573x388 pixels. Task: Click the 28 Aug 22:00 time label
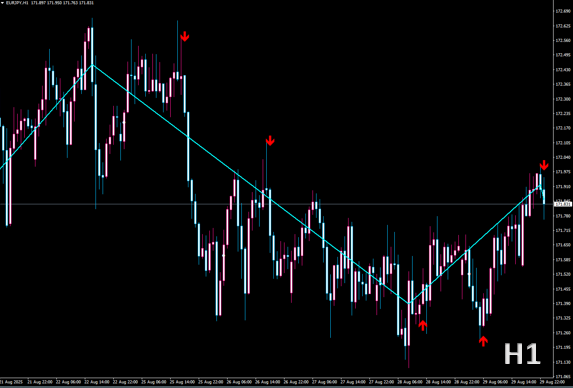[x=467, y=382]
